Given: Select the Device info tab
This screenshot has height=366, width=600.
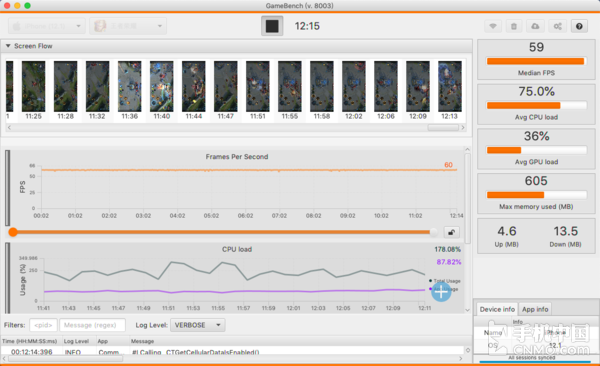Looking at the screenshot, I should coord(497,309).
